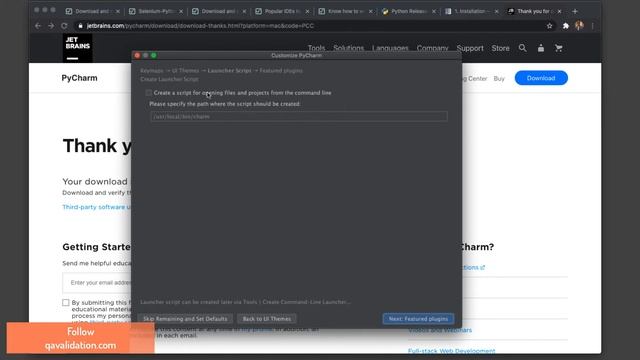Click Next: Featured plugins button
Viewport: 640px width, 360px height.
[x=418, y=319]
